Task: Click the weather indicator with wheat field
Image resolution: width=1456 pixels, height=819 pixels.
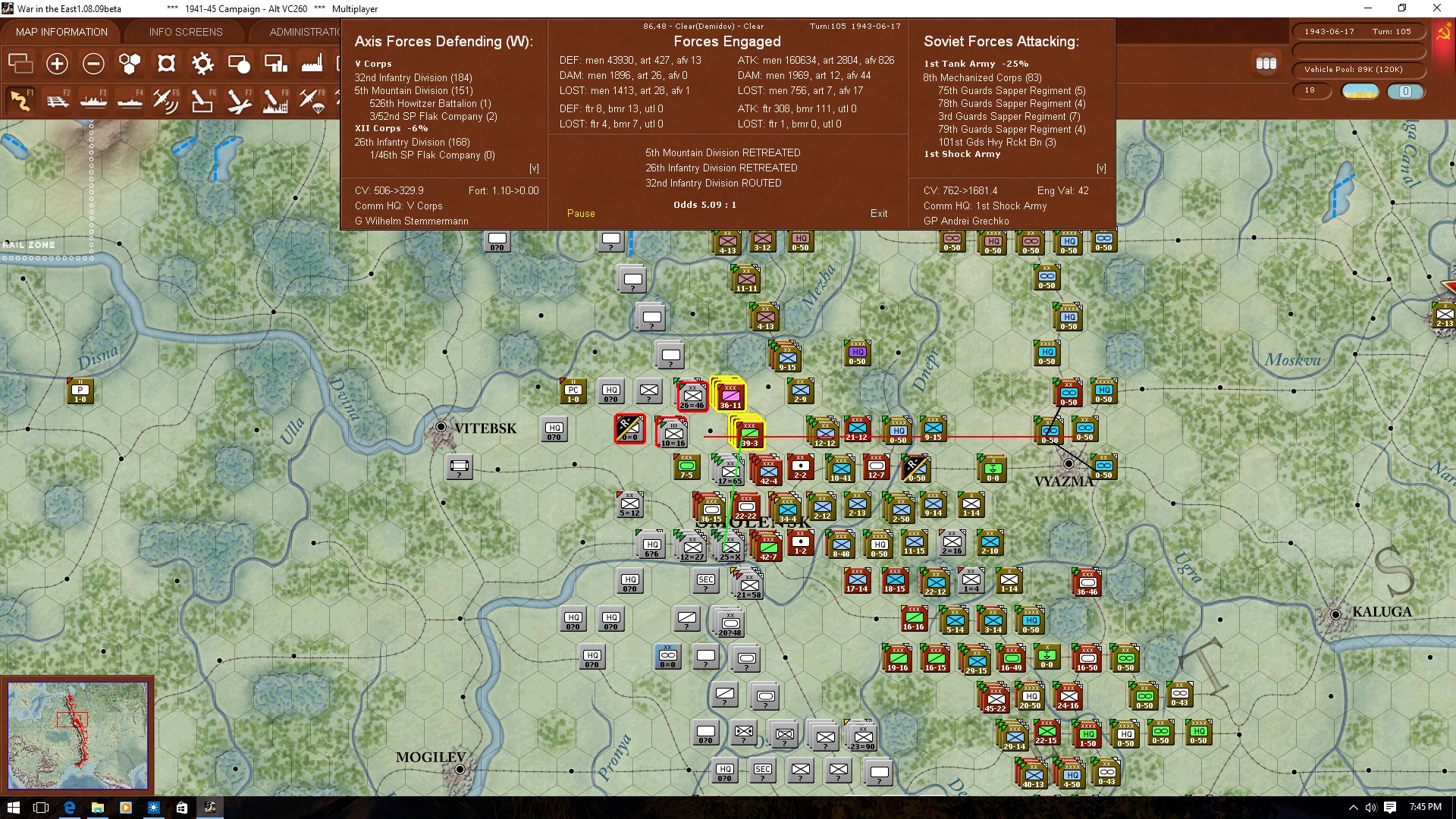Action: (1360, 91)
